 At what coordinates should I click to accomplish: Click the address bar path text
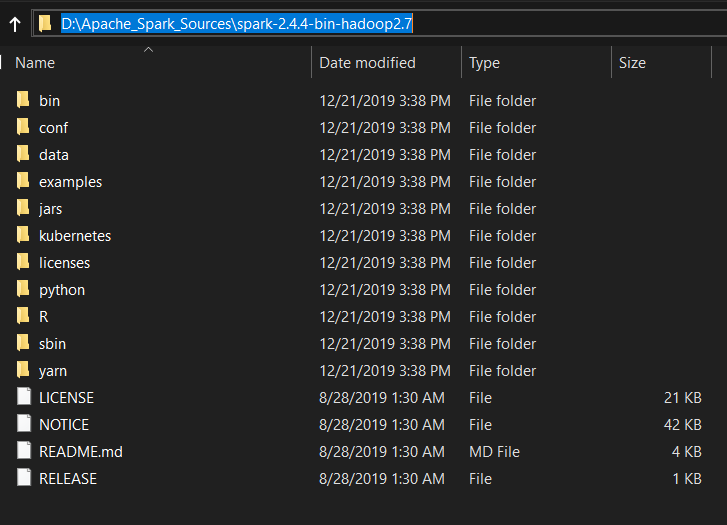click(236, 23)
